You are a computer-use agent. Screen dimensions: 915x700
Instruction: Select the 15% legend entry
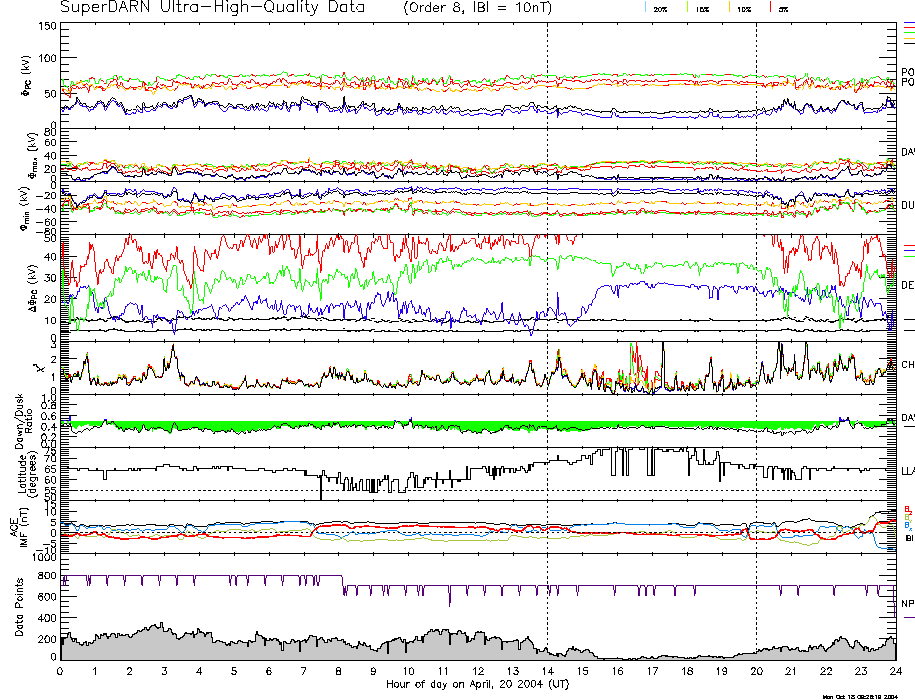coord(702,9)
